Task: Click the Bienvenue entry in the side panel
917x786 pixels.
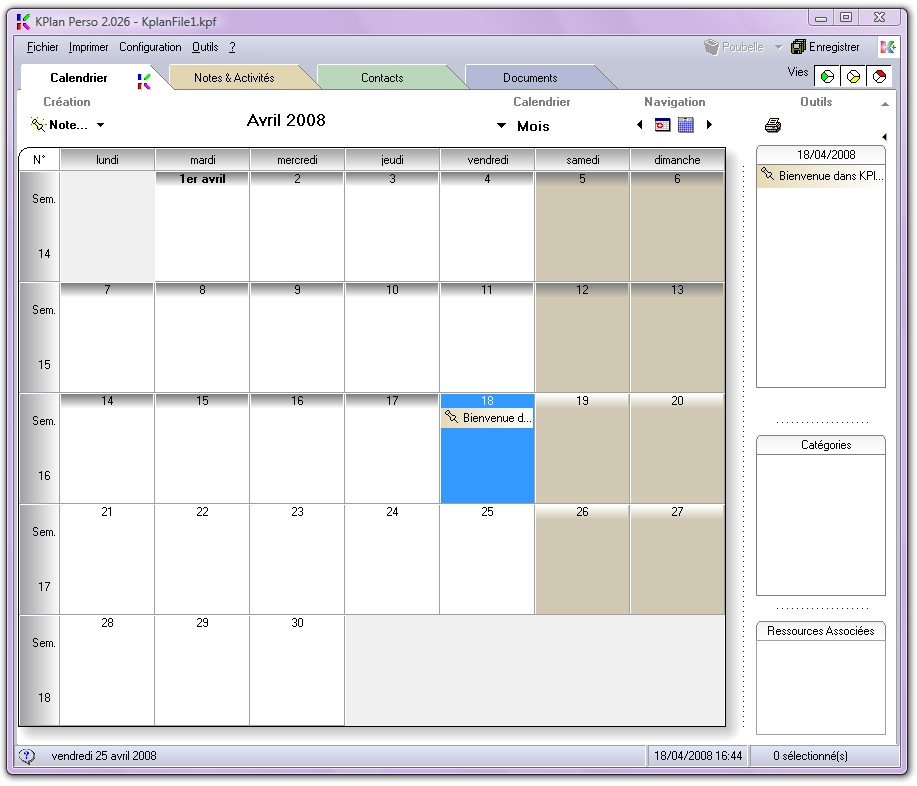Action: coord(821,176)
